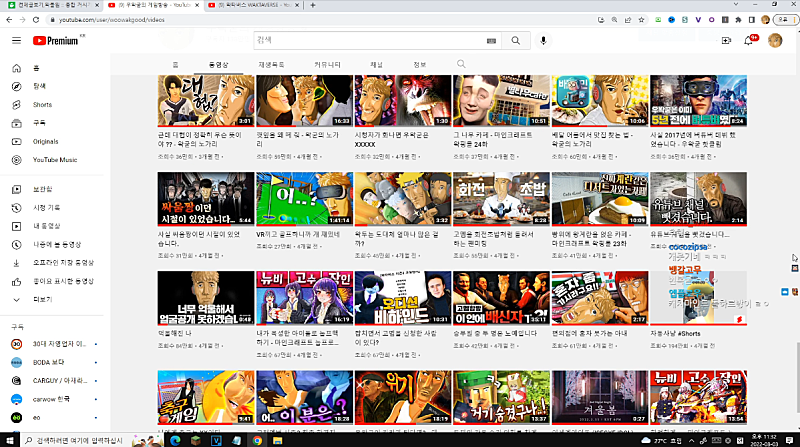Open Watch later in the sidebar
Image resolution: width=800 pixels, height=447 pixels.
point(52,244)
